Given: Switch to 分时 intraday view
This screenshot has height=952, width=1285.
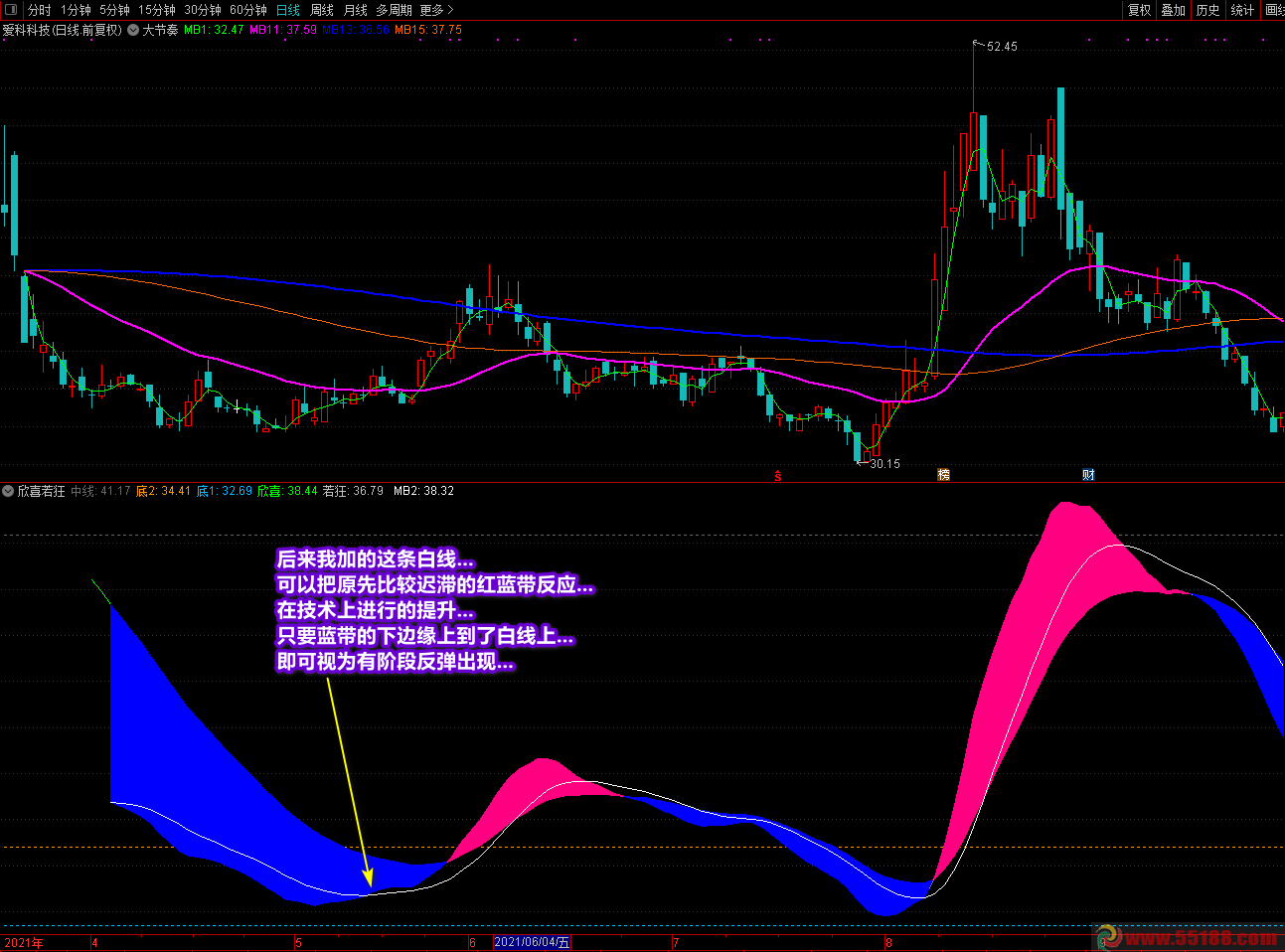Looking at the screenshot, I should pyautogui.click(x=40, y=10).
